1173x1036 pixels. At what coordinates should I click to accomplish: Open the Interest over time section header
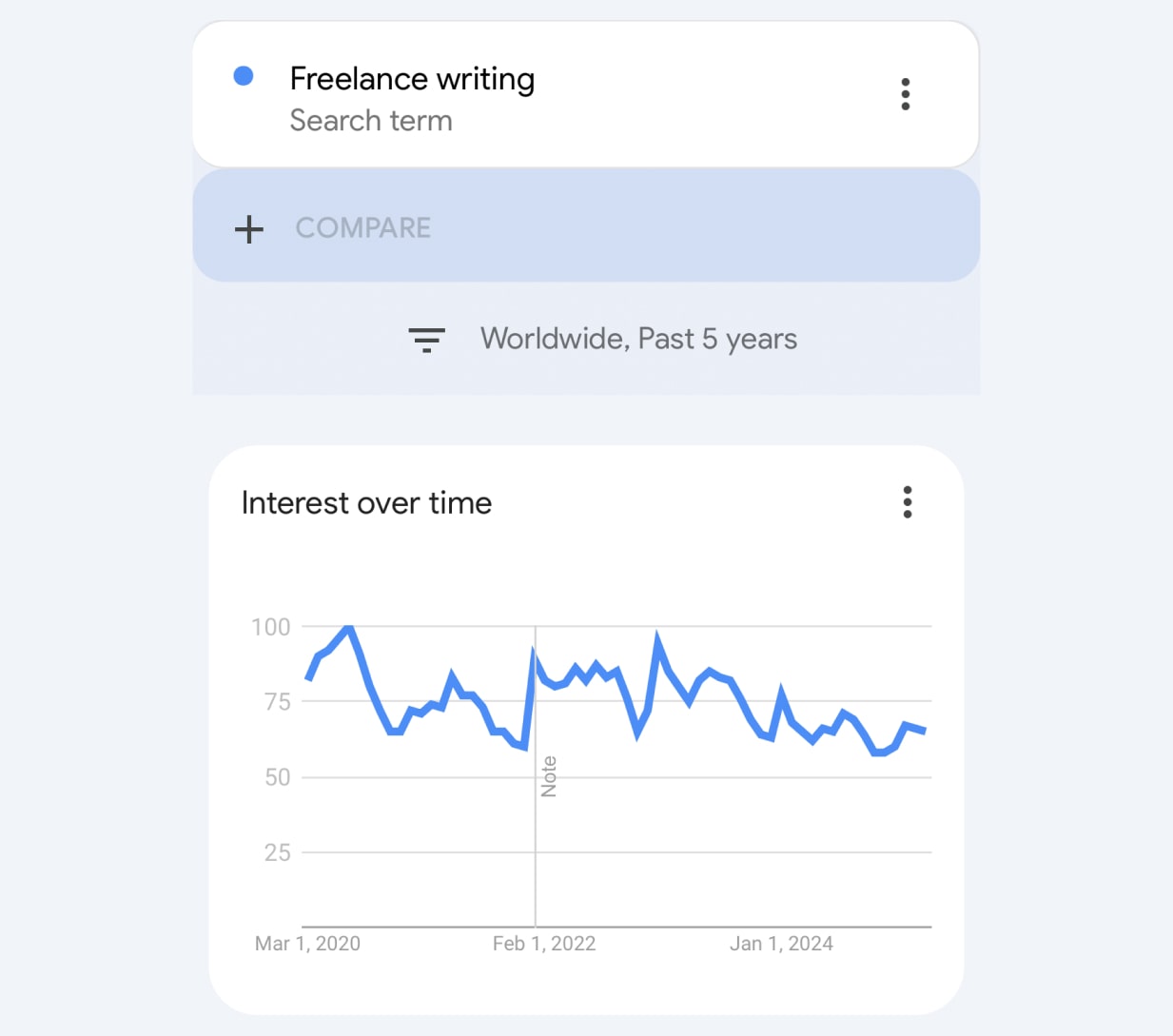(367, 502)
